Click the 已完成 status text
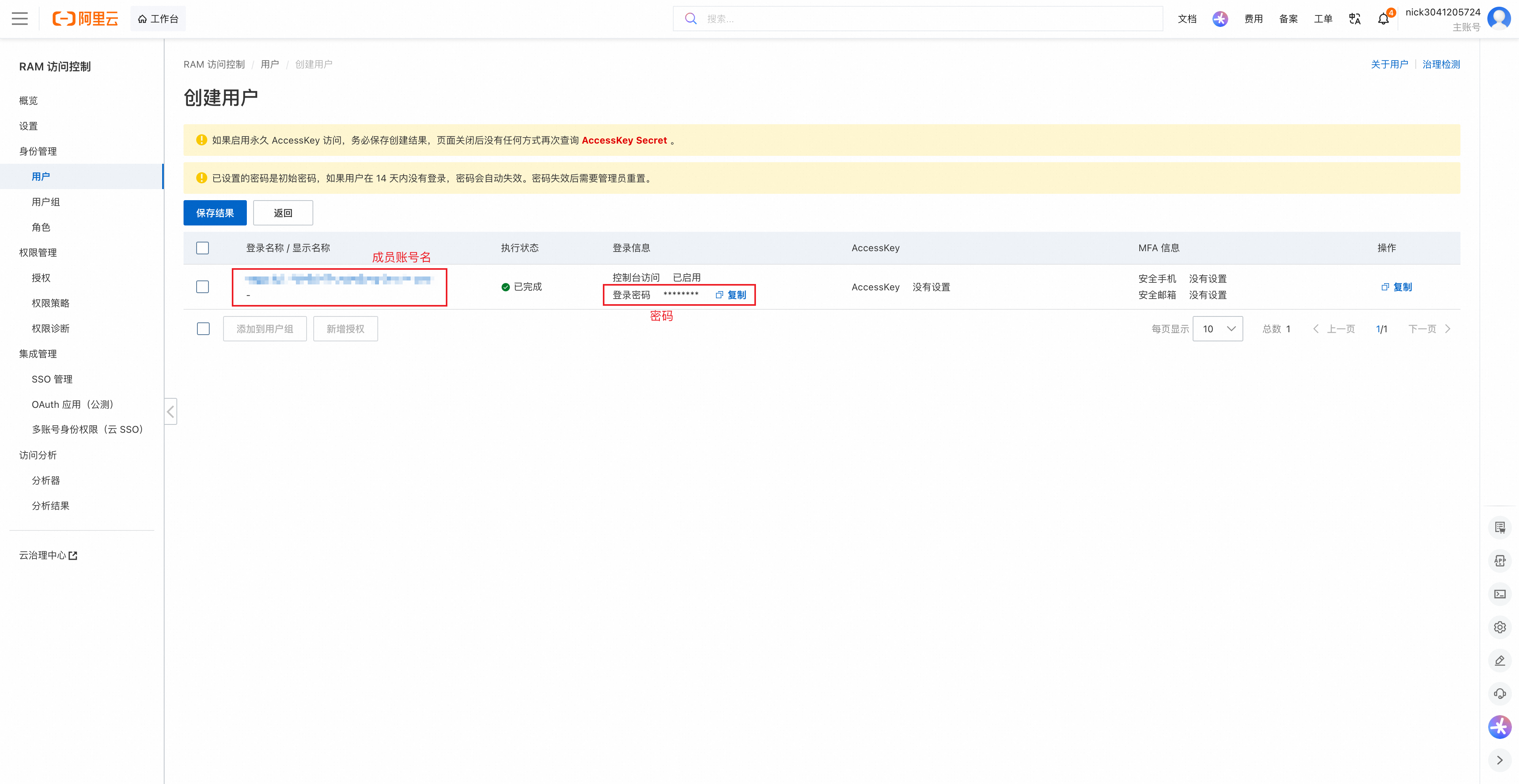 528,287
